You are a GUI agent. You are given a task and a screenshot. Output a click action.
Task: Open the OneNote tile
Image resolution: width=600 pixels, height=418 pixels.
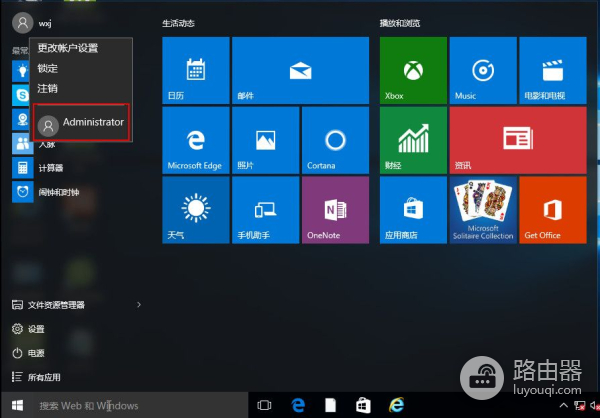click(x=334, y=210)
